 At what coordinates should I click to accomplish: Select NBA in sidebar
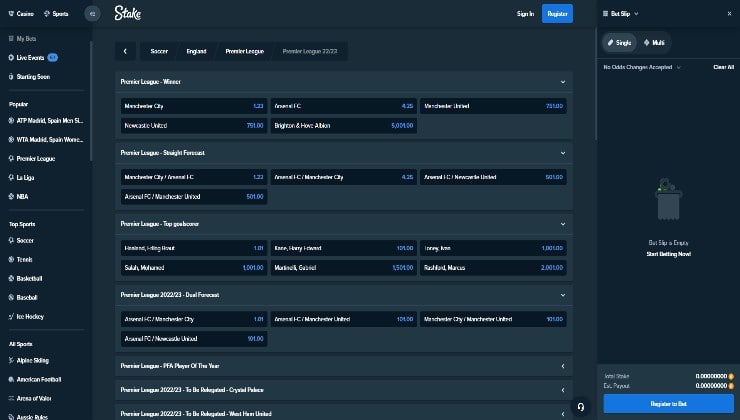(18, 196)
